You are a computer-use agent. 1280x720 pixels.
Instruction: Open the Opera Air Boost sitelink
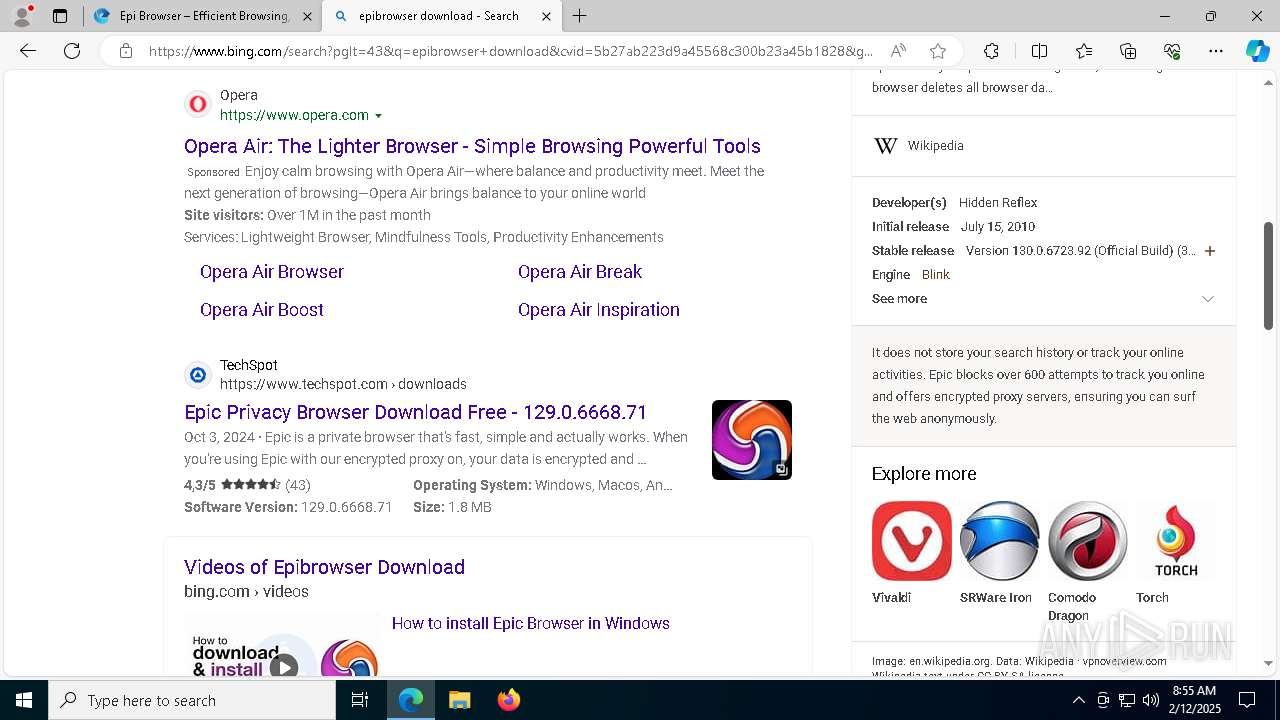coord(262,310)
